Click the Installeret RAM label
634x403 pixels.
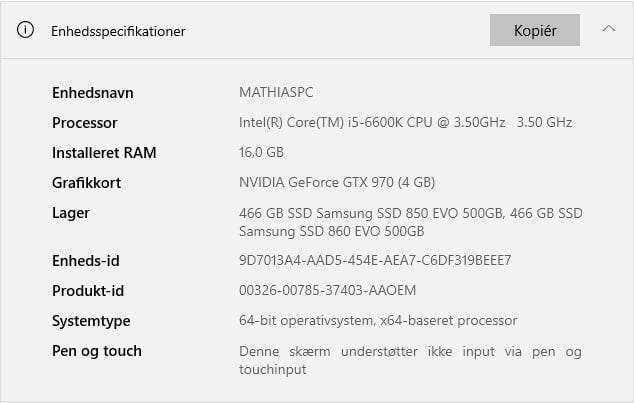(104, 153)
